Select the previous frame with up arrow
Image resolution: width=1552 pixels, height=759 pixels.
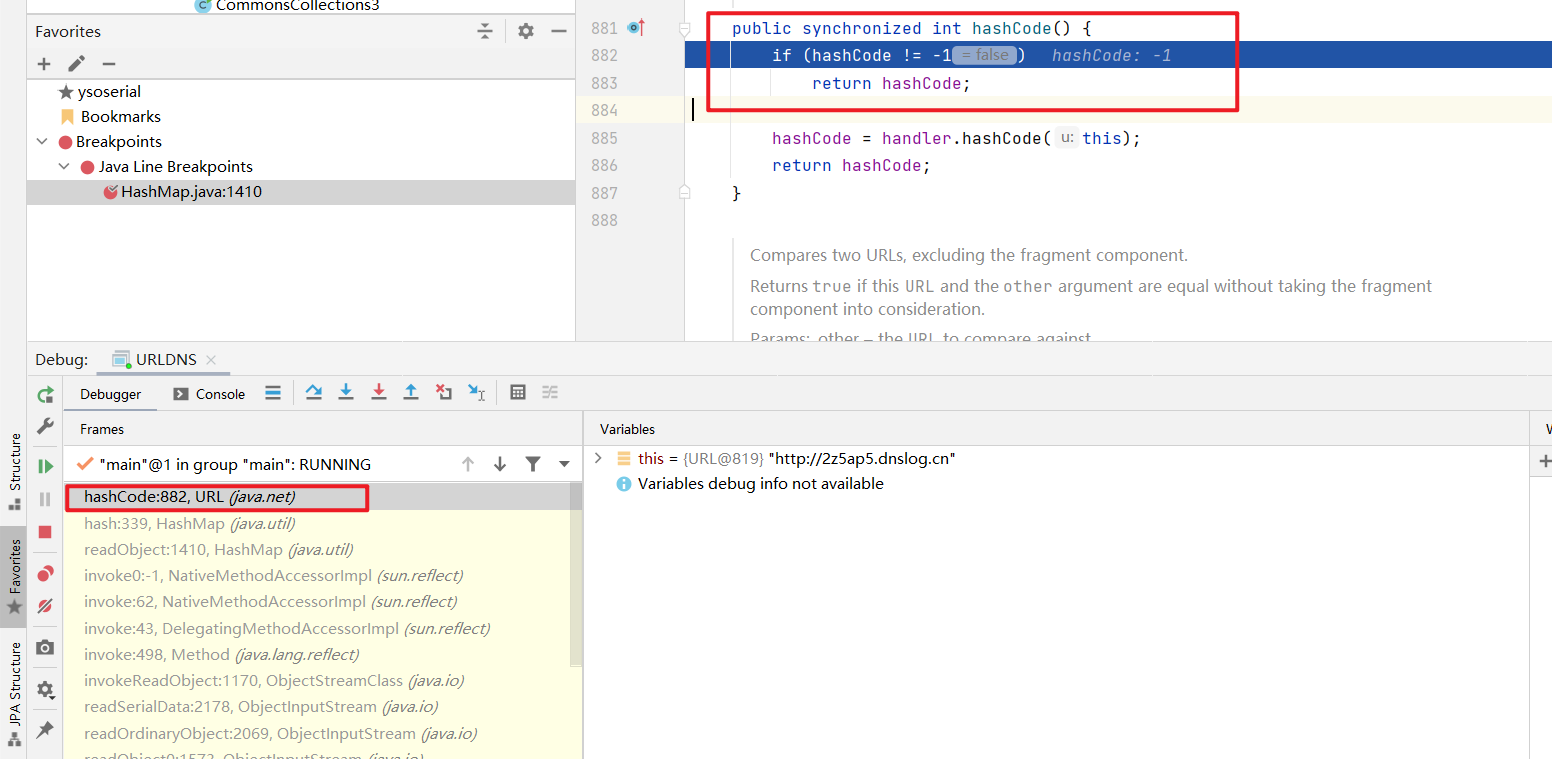coord(468,464)
